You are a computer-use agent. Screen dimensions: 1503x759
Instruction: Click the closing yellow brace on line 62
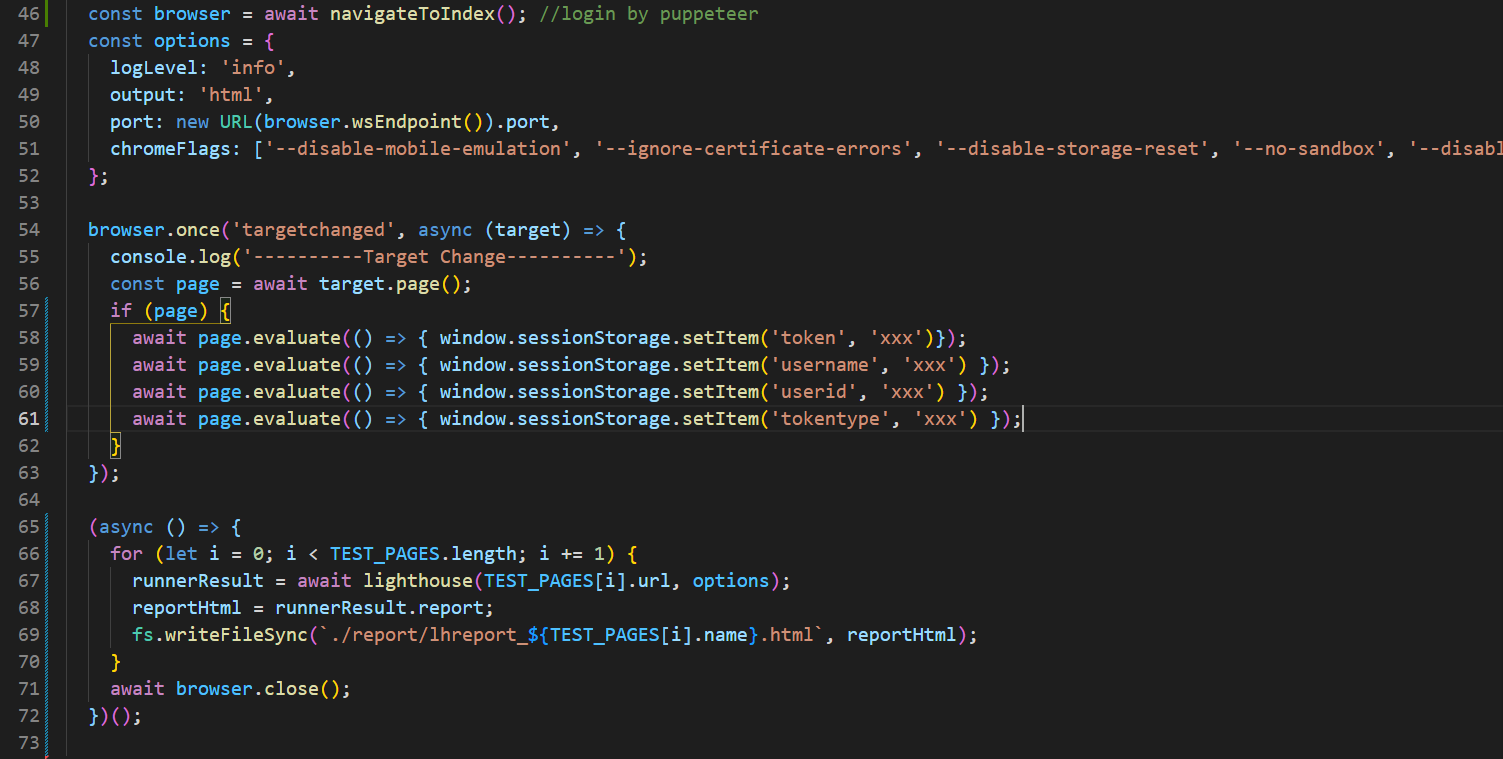(116, 446)
